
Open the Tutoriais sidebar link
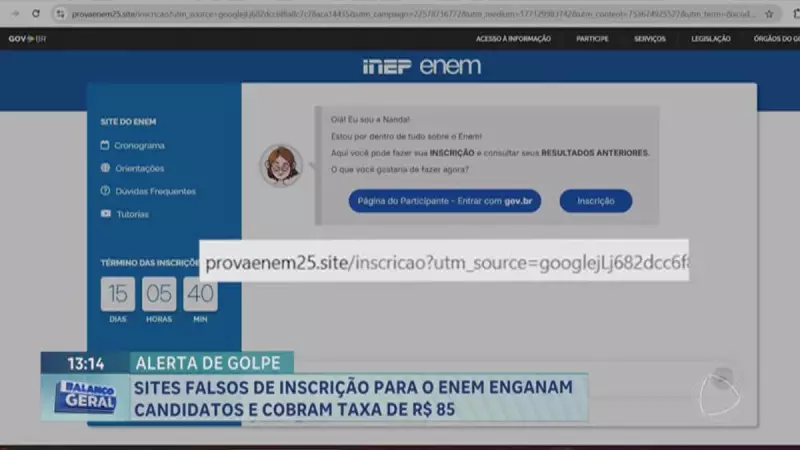click(133, 214)
